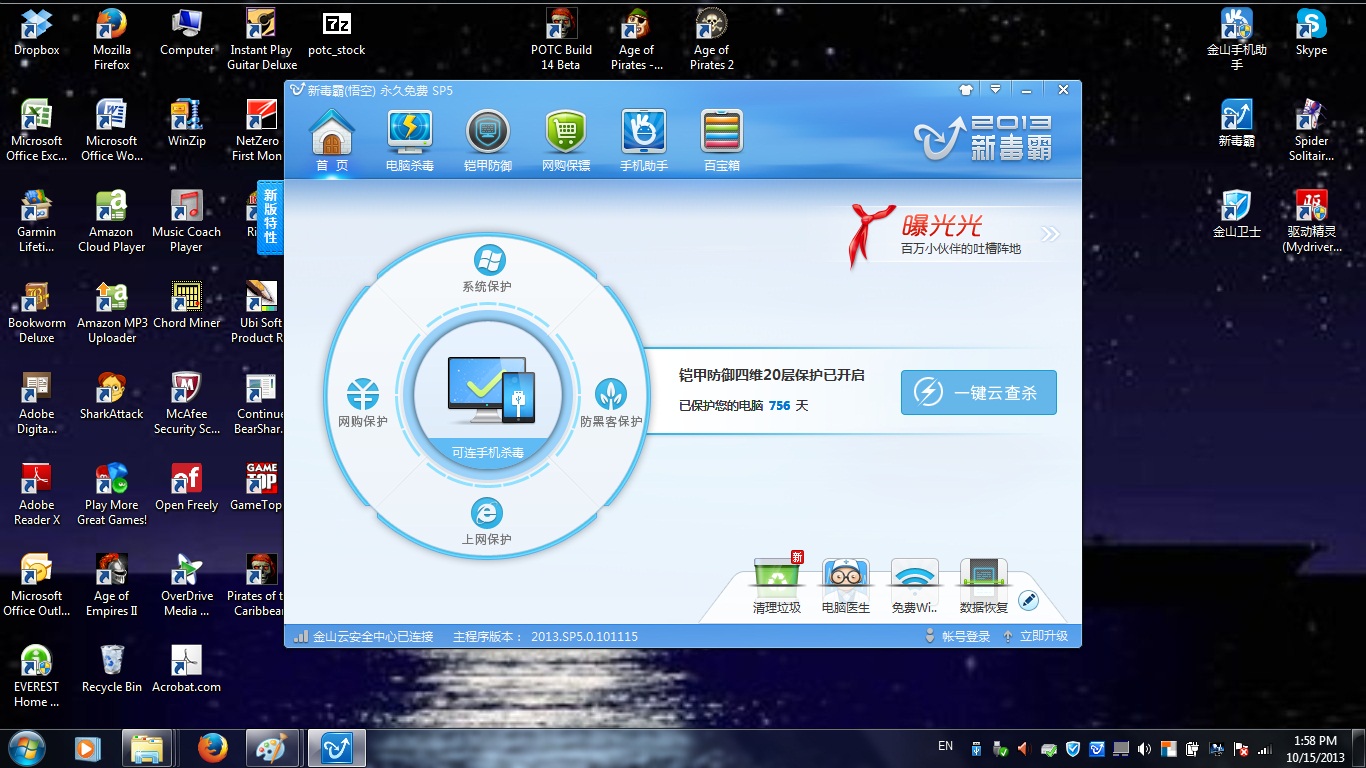Viewport: 1366px width, 768px height.
Task: Launch 数据恢复 data recovery tool
Action: (x=983, y=587)
